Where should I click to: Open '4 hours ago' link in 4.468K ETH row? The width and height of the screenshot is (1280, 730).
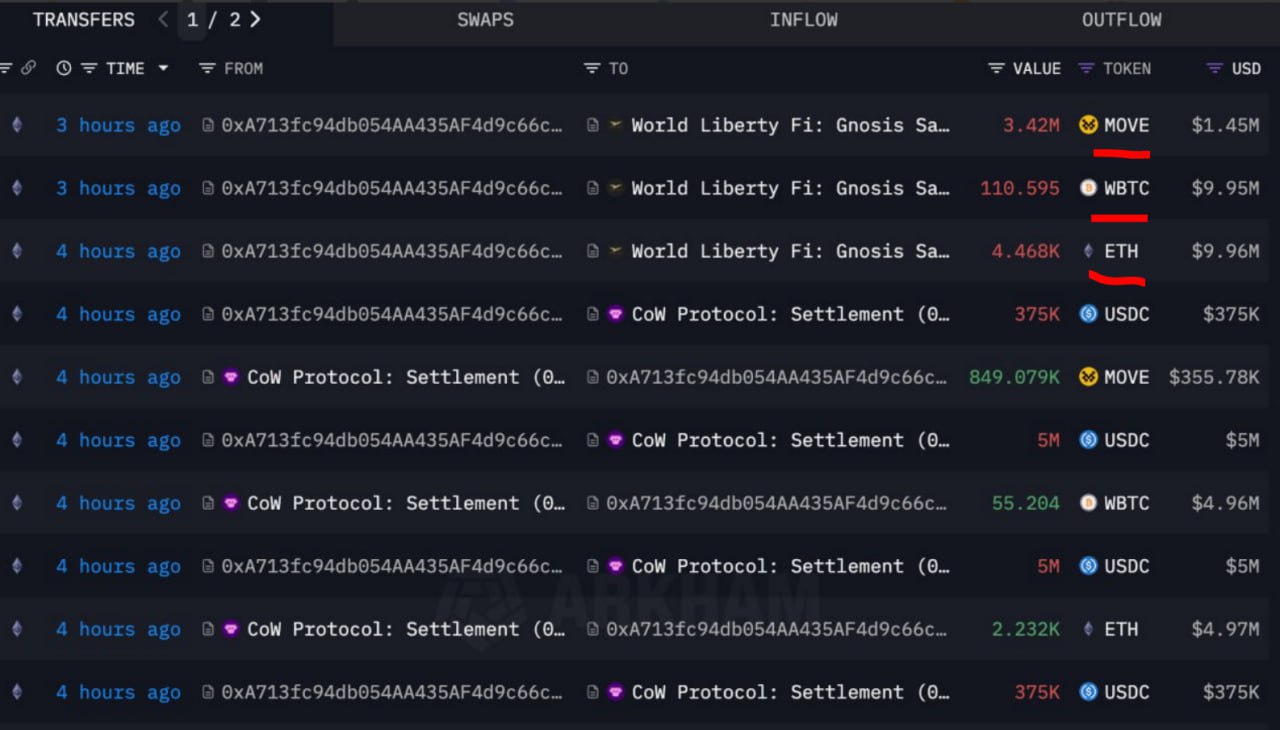(118, 251)
